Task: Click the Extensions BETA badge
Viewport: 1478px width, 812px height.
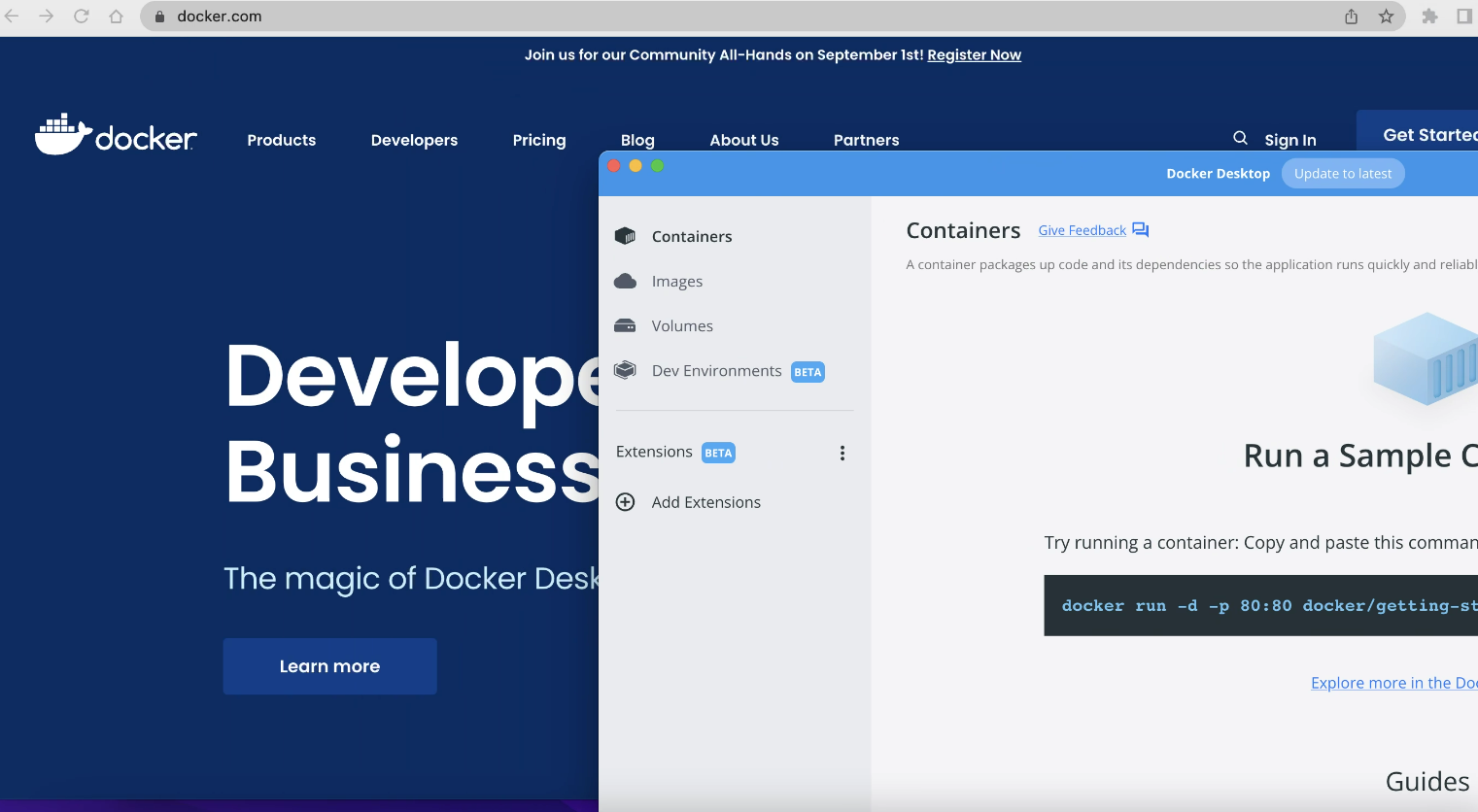Action: pyautogui.click(x=718, y=453)
